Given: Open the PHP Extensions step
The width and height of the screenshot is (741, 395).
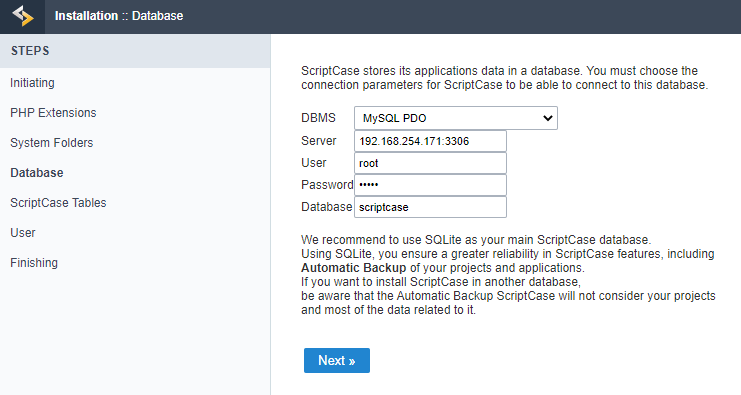Looking at the screenshot, I should 53,112.
